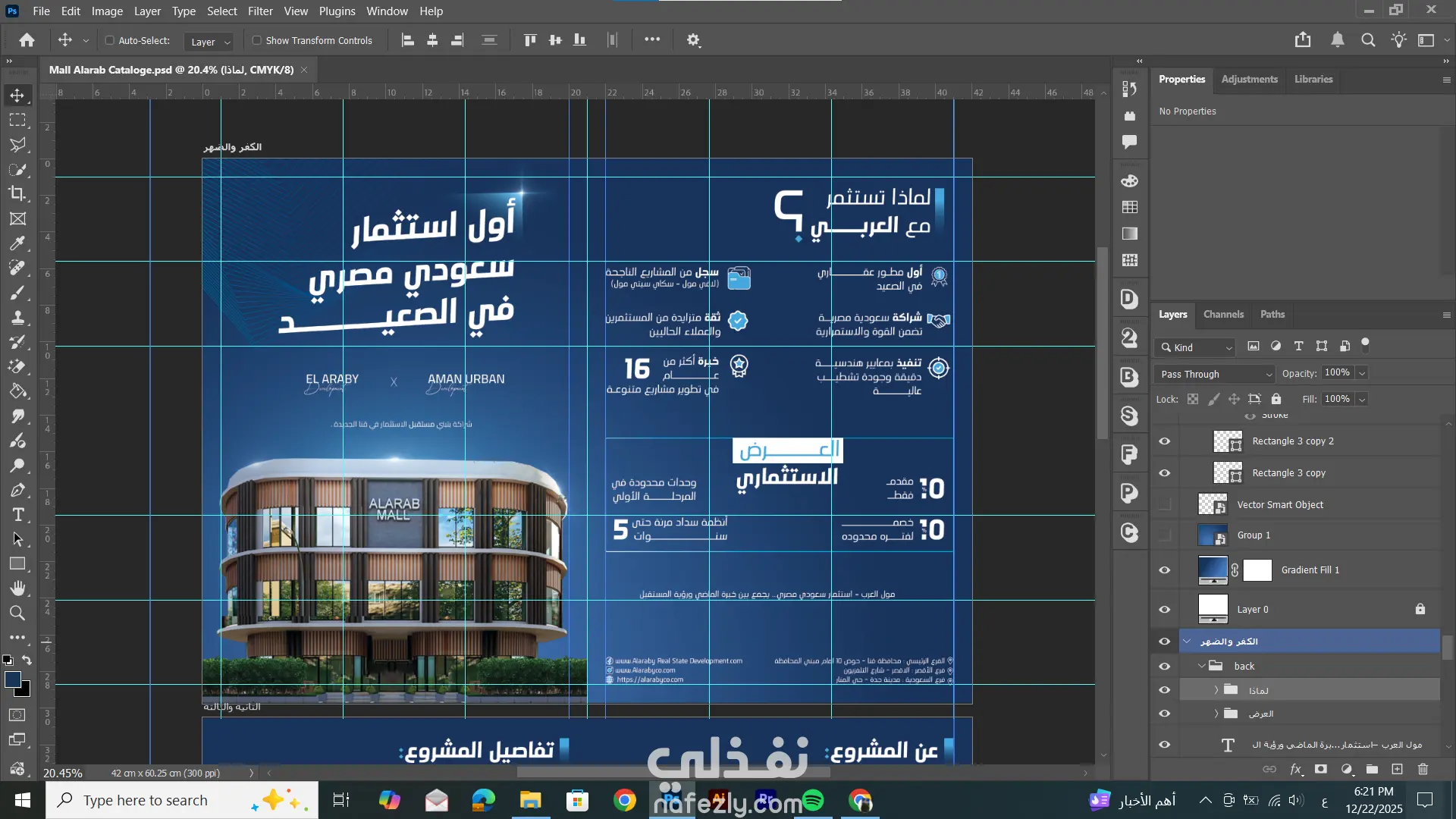Open the Pass Through blend mode dropdown
Image resolution: width=1456 pixels, height=819 pixels.
1215,374
